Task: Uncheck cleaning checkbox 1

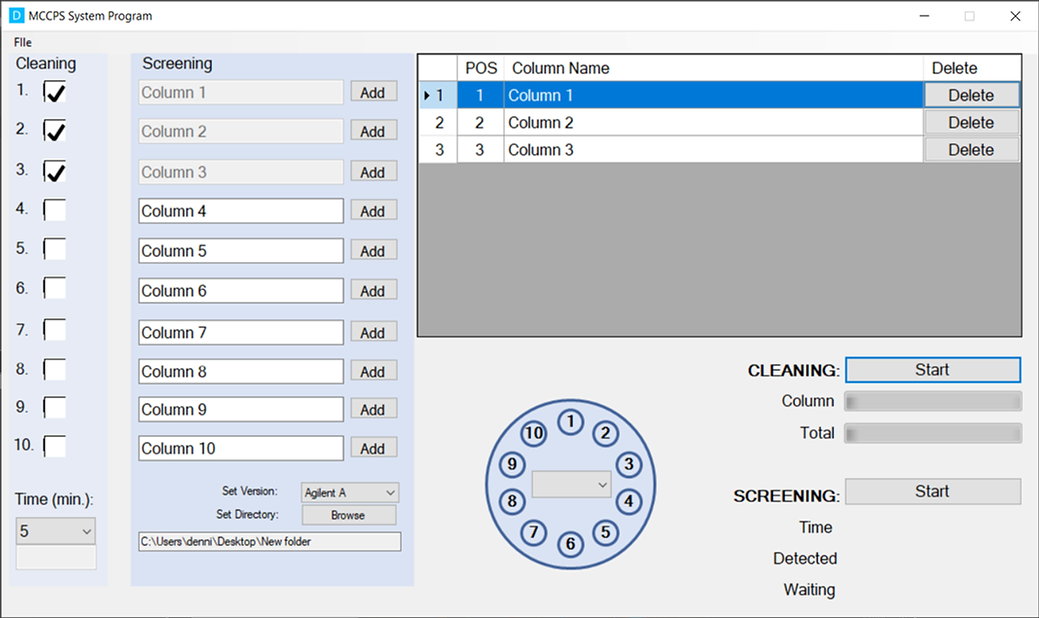Action: point(54,91)
